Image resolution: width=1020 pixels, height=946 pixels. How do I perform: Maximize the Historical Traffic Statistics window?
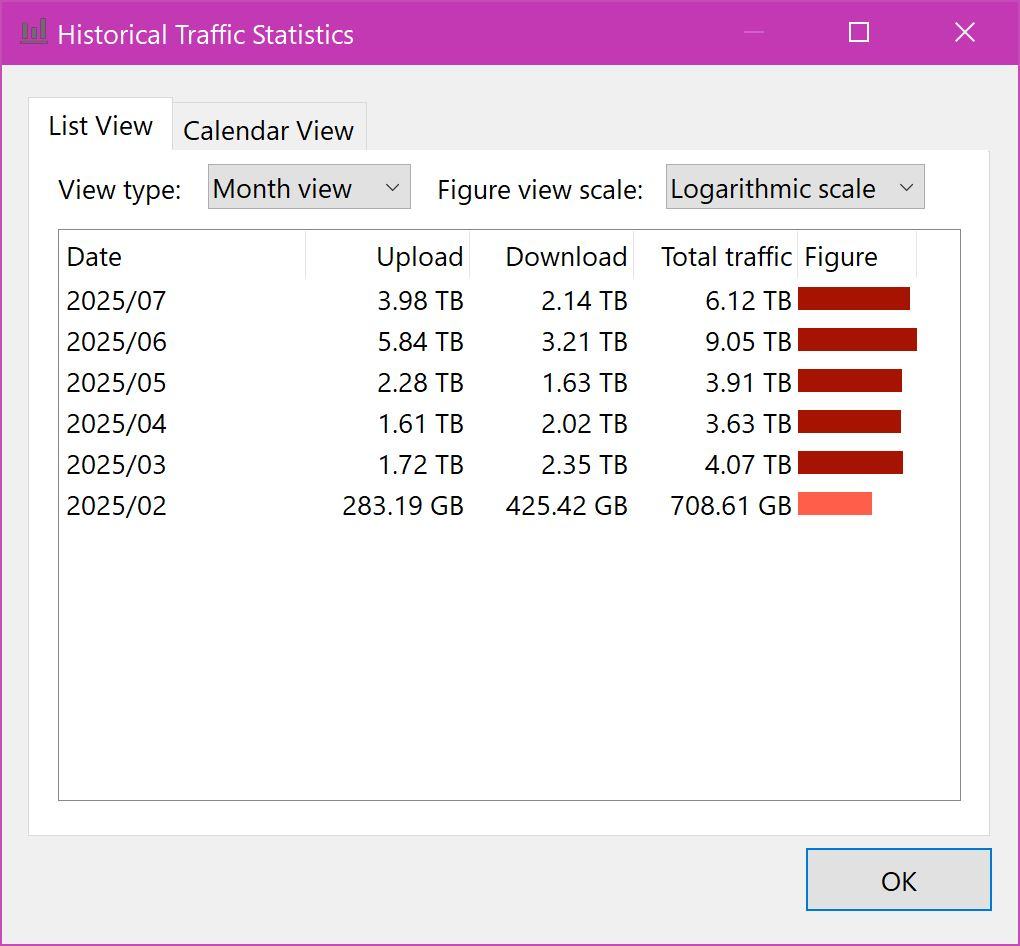tap(858, 32)
